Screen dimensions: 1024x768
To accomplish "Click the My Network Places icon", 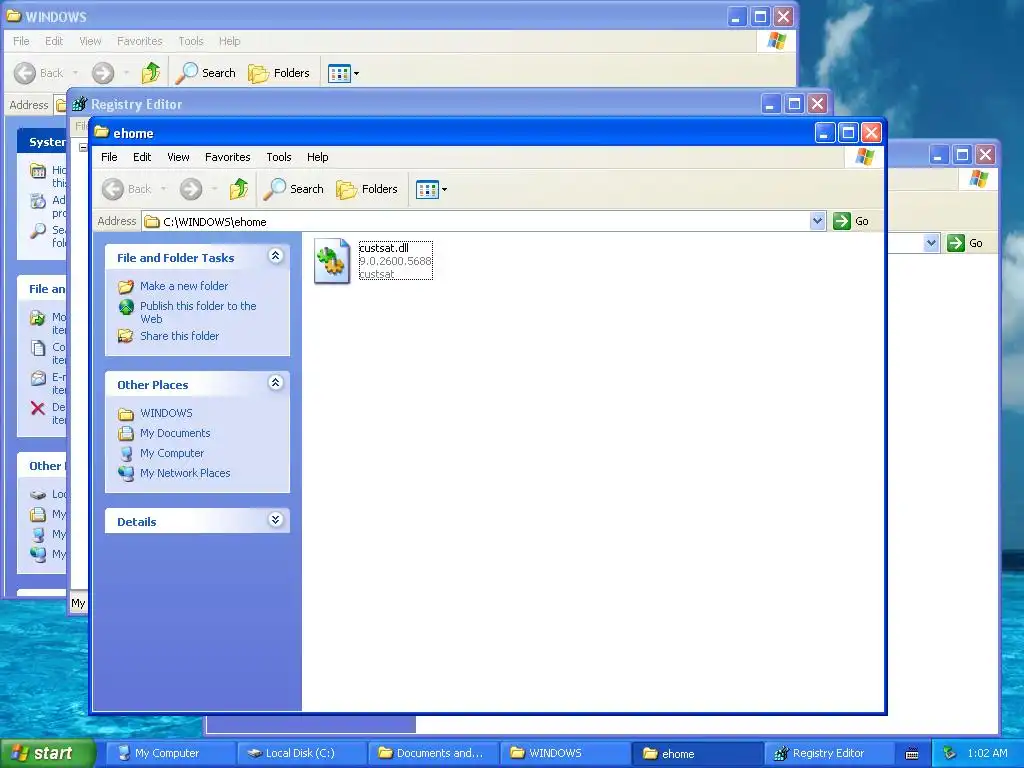I will coord(126,473).
